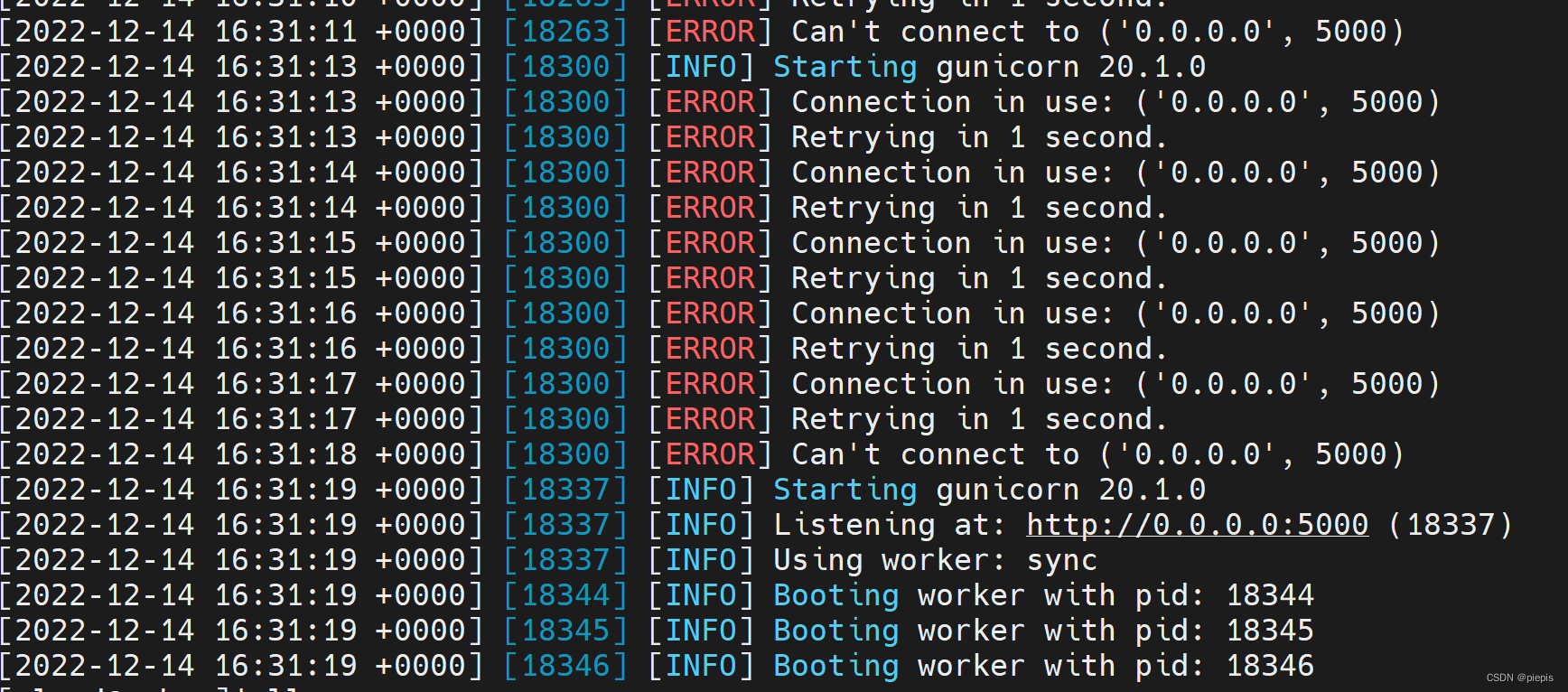Click trailing (18337) after the URL

pyautogui.click(x=1451, y=525)
